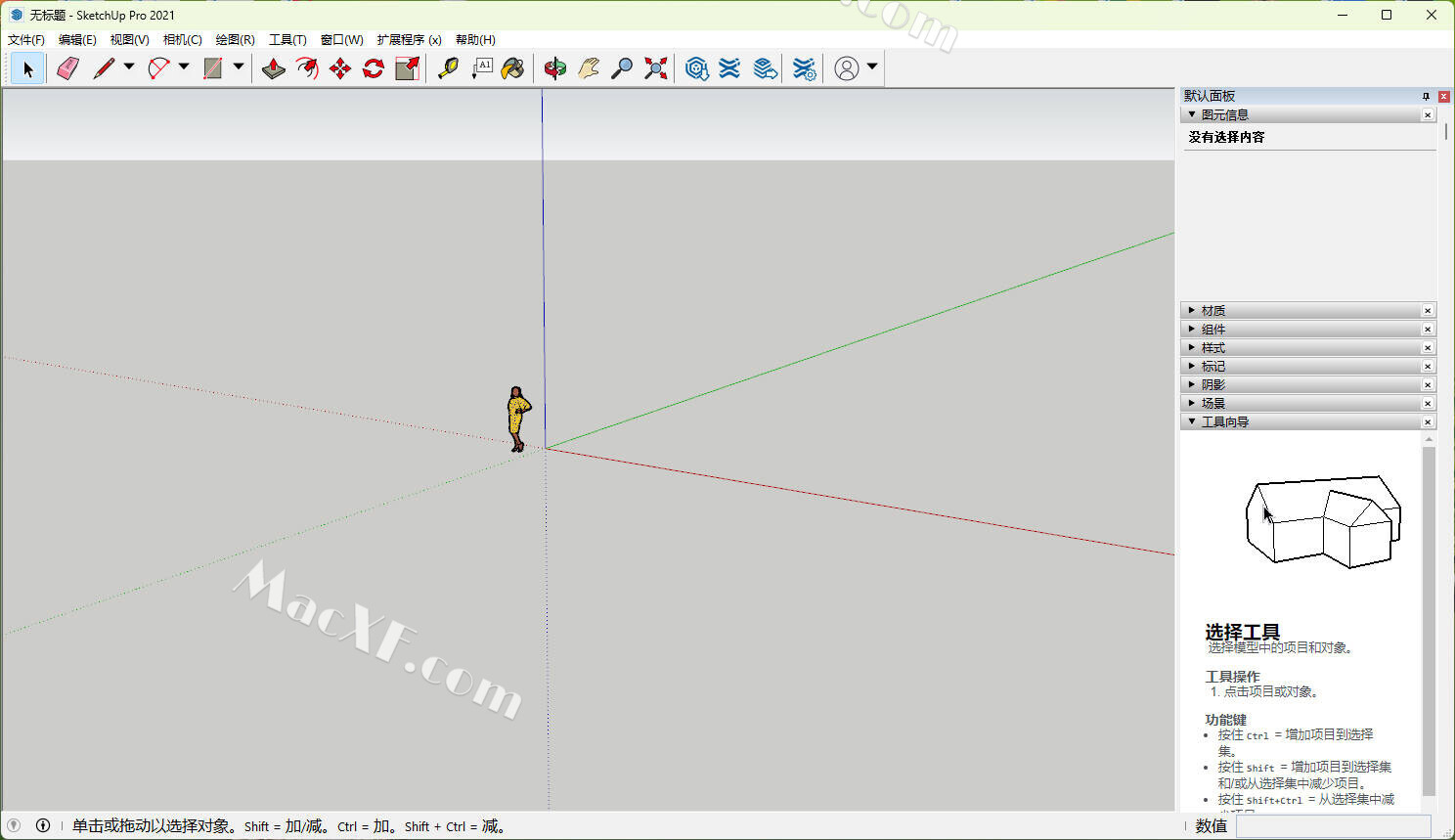The width and height of the screenshot is (1455, 840).
Task: Collapse the 工具向导 panel
Action: click(1224, 422)
